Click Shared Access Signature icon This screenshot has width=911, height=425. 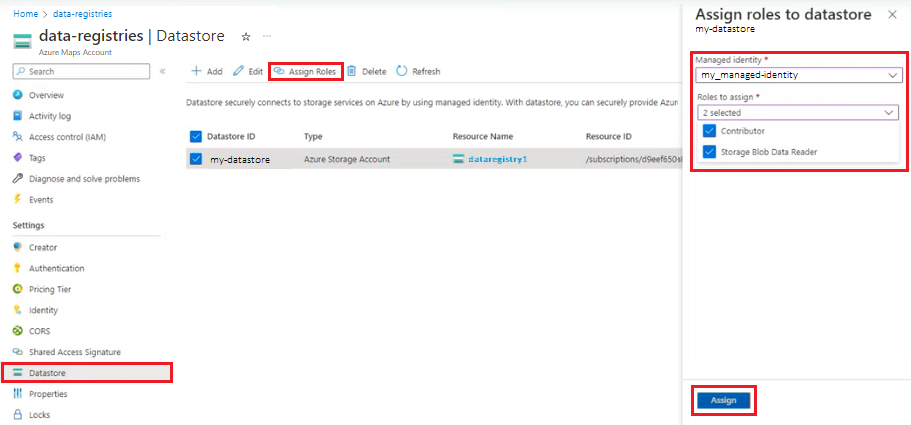click(17, 352)
